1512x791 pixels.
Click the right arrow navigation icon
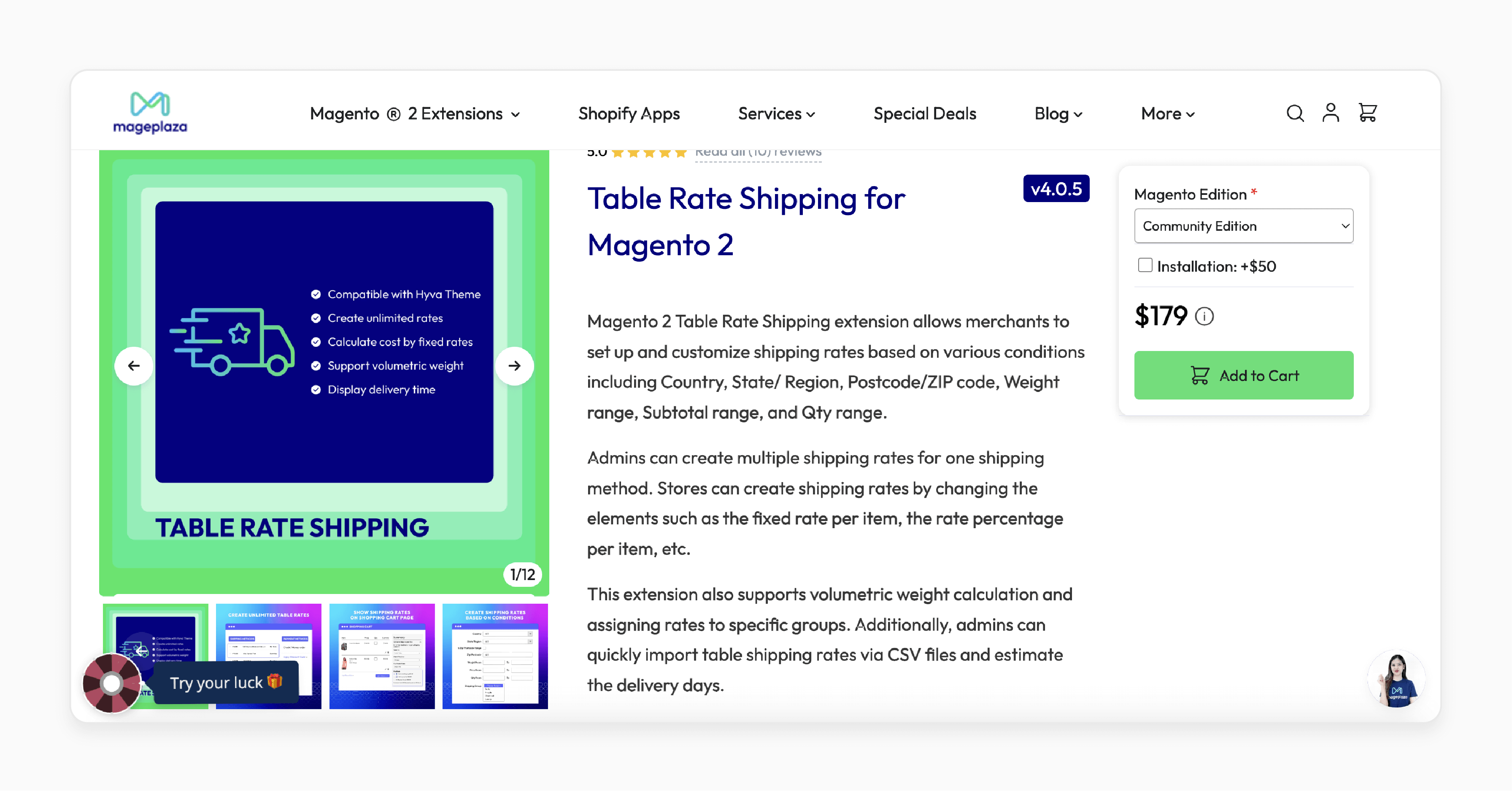[x=517, y=365]
